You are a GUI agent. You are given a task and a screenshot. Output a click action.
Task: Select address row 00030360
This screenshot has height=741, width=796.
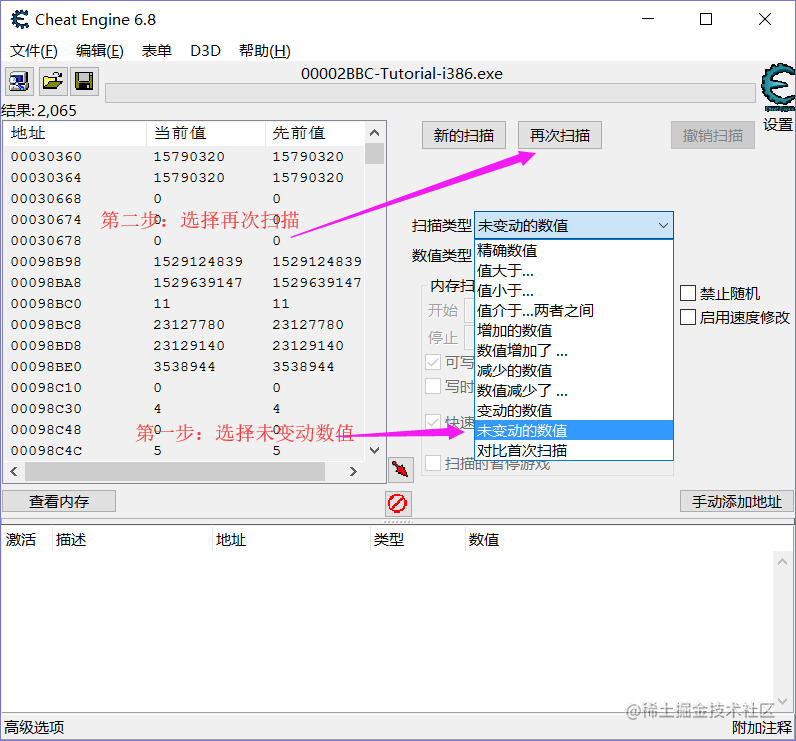(184, 156)
